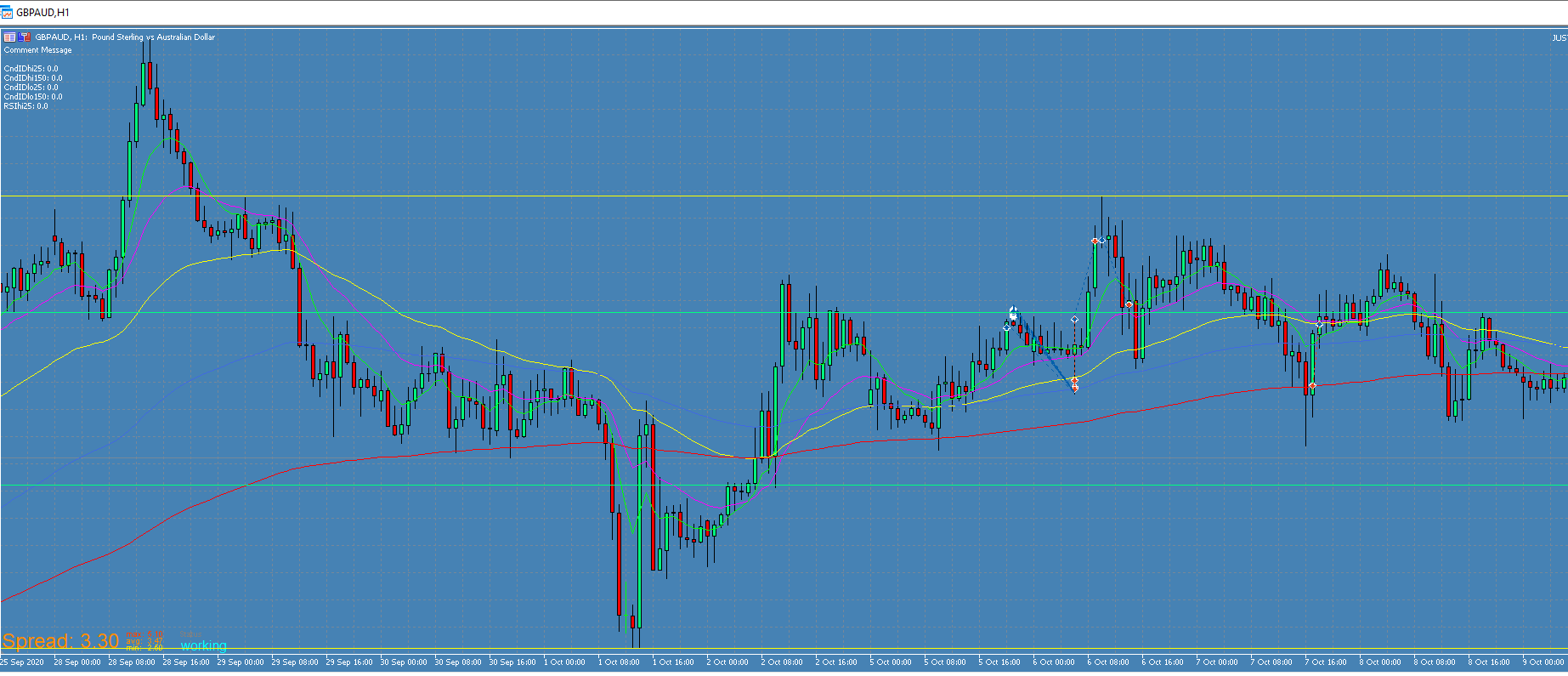Click the 1 Oct 08:00 time label
Viewport: 1568px width, 676px height.
[619, 662]
